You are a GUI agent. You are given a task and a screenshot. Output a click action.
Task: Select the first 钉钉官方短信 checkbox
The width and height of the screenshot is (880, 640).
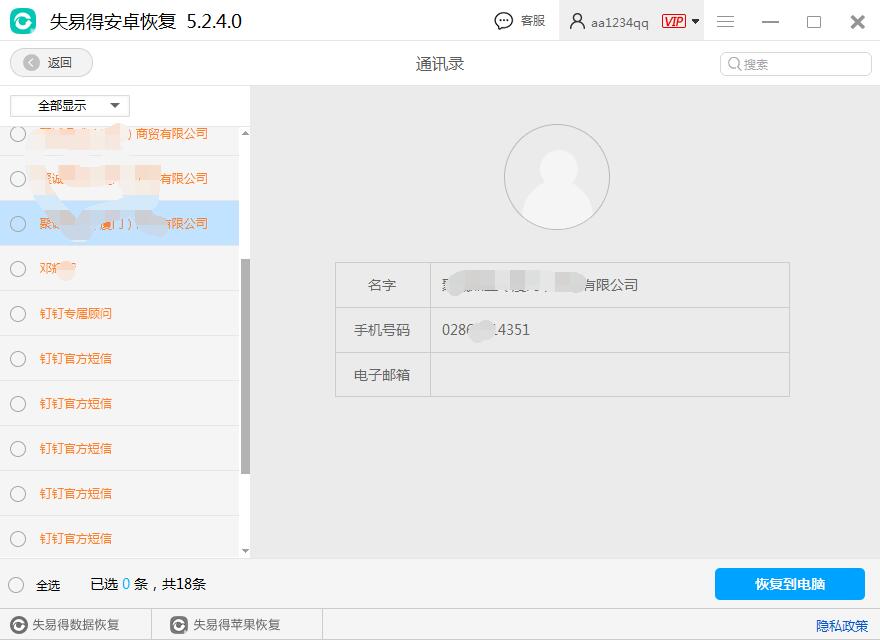[17, 358]
